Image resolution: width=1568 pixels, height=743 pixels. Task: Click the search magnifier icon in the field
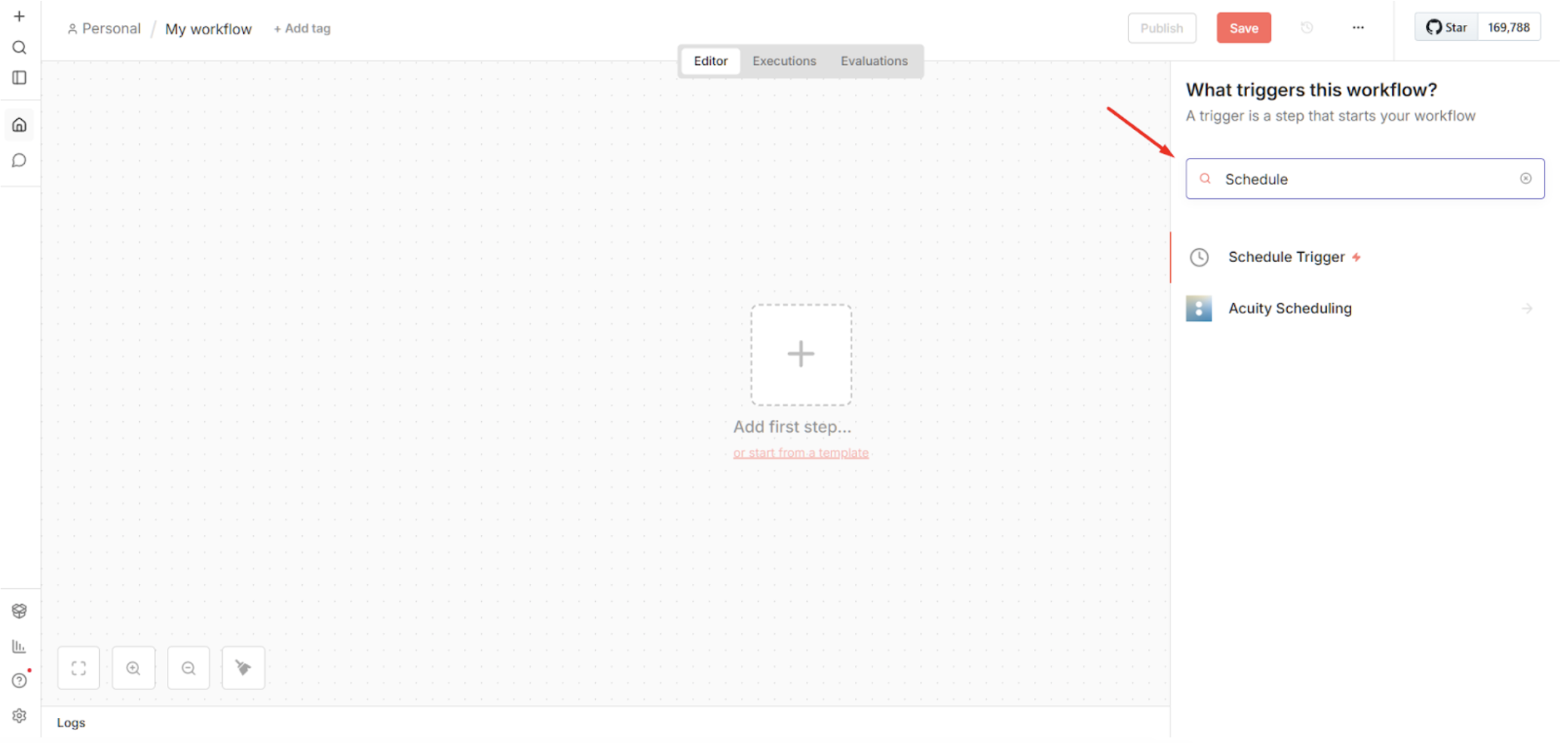1205,179
